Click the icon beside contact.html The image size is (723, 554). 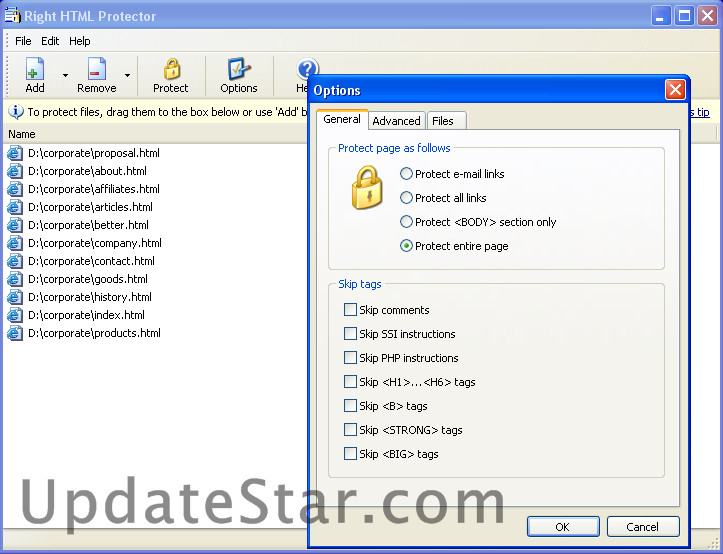coord(15,261)
